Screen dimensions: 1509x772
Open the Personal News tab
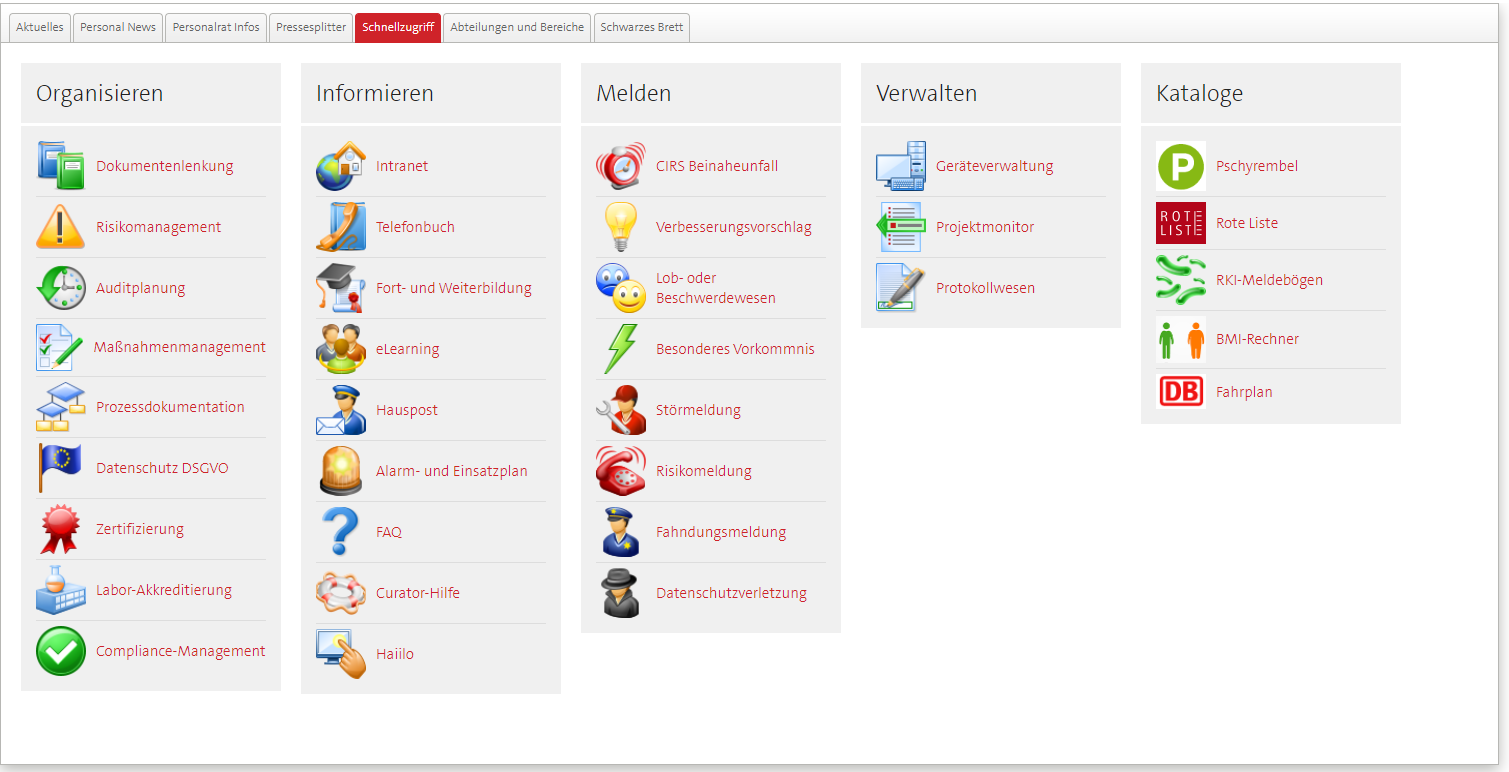(117, 28)
